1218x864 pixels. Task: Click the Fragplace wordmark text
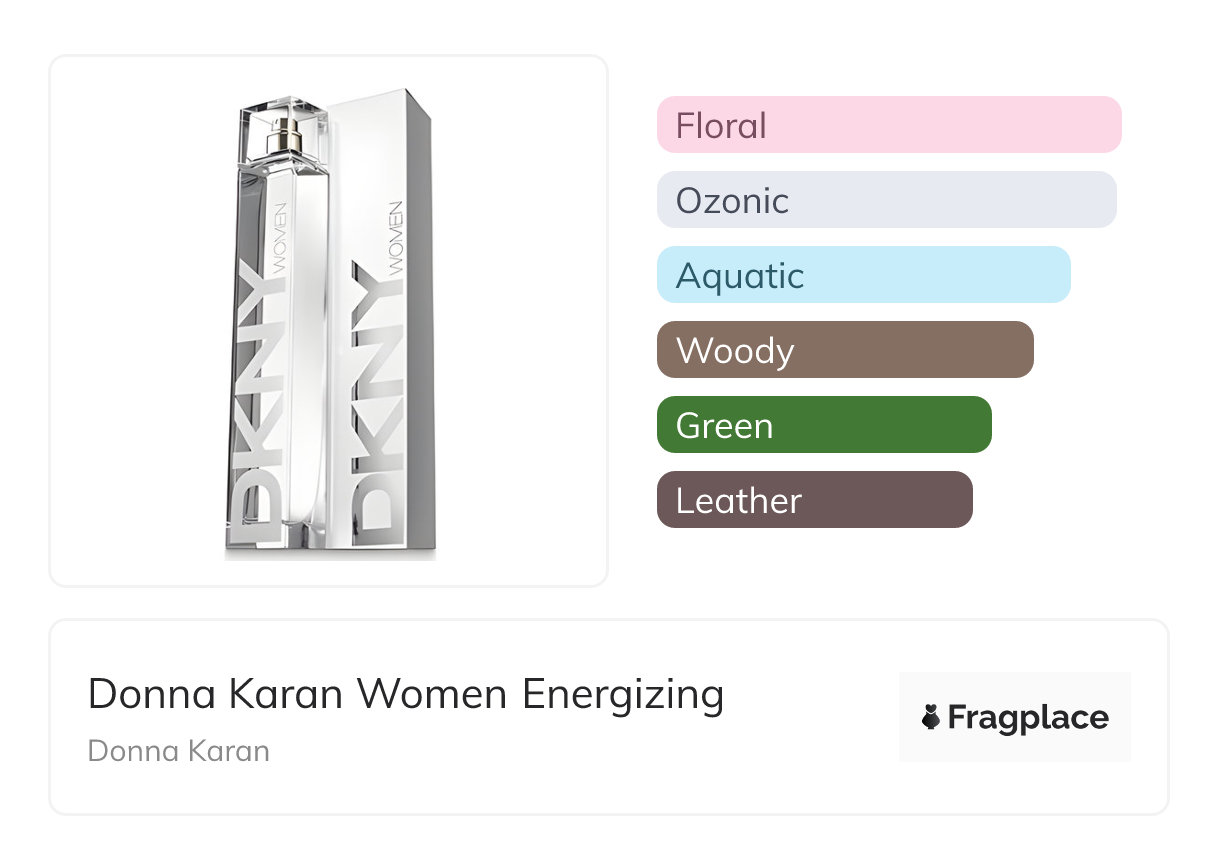click(1028, 718)
